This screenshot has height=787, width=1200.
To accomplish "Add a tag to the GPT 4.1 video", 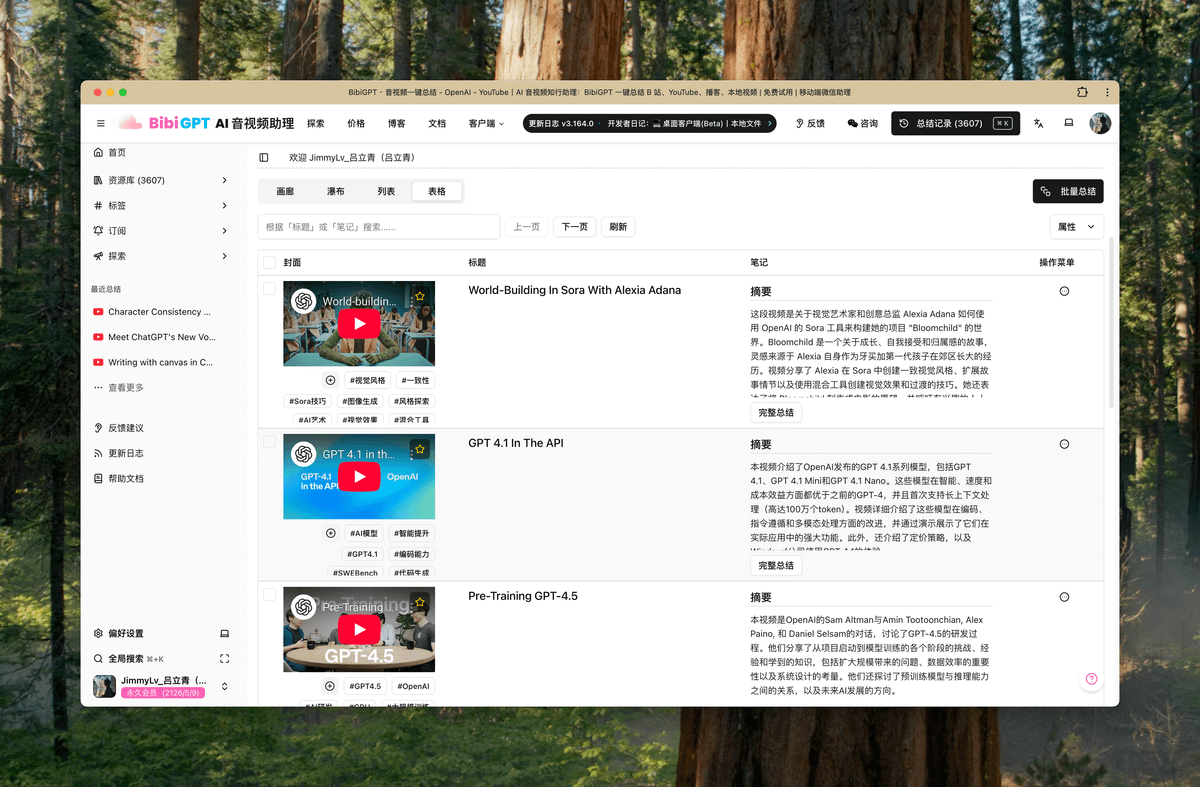I will (x=330, y=533).
